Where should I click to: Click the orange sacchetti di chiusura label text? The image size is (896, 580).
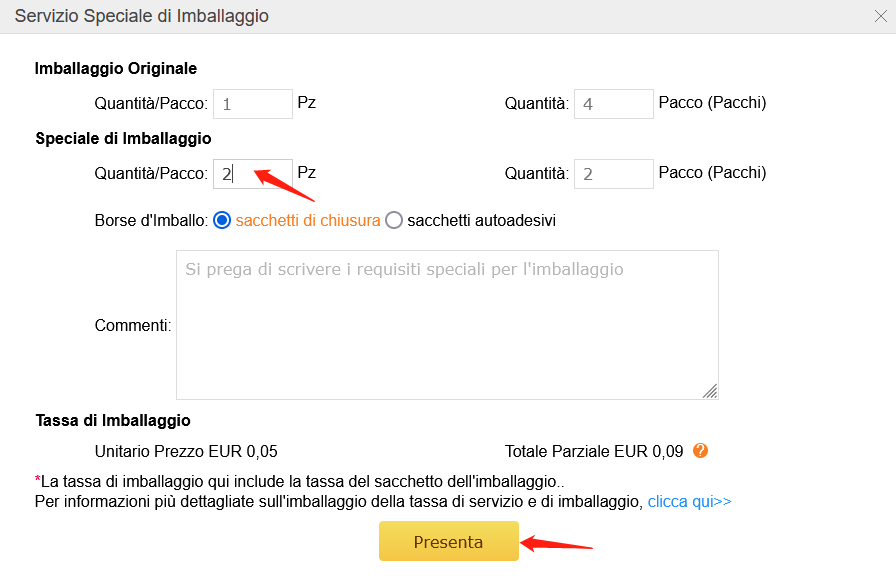(307, 221)
